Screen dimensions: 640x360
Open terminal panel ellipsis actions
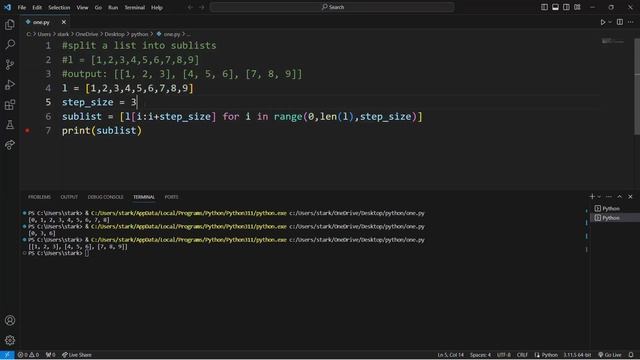point(609,197)
